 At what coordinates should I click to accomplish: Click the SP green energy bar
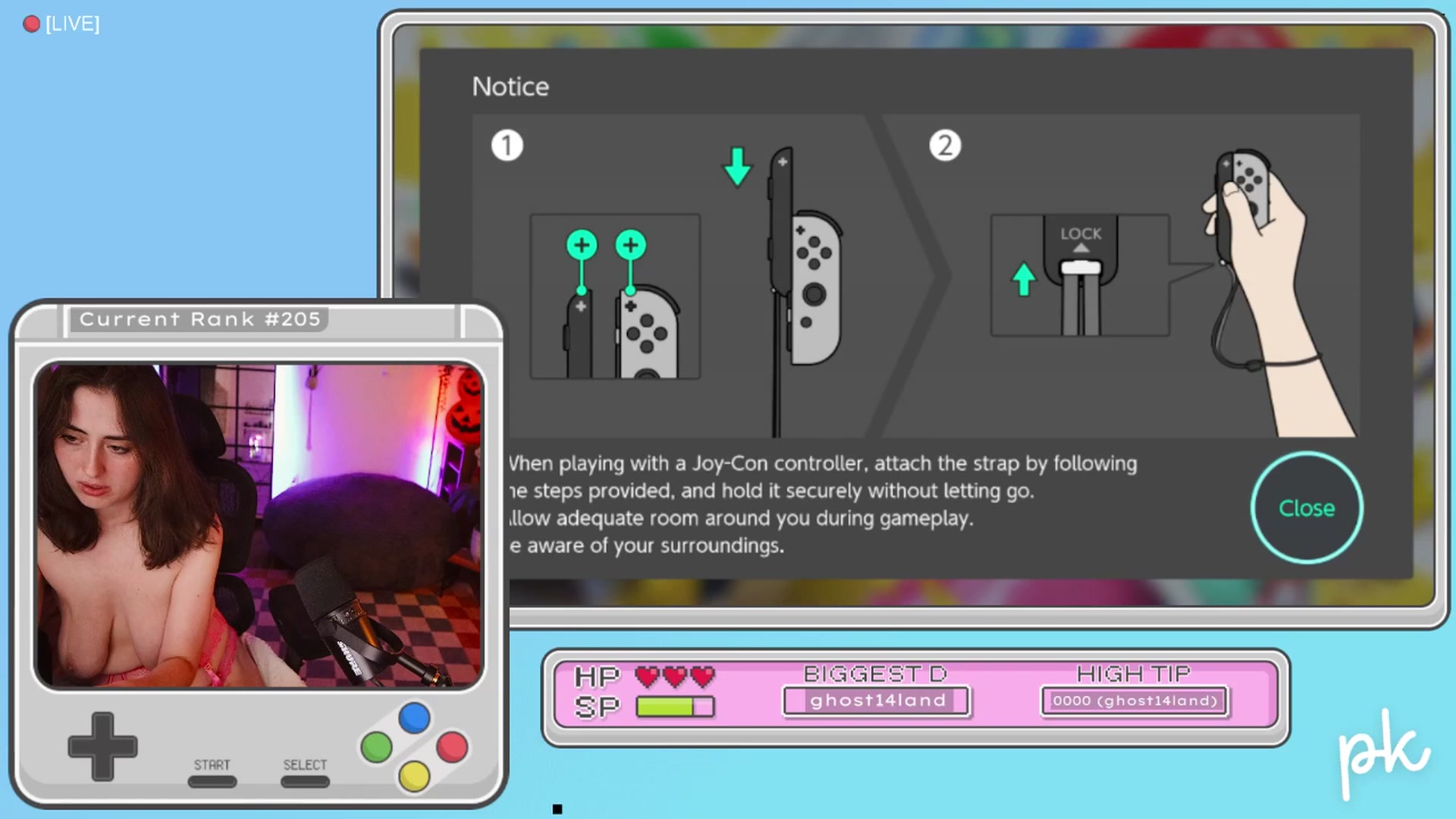point(675,707)
